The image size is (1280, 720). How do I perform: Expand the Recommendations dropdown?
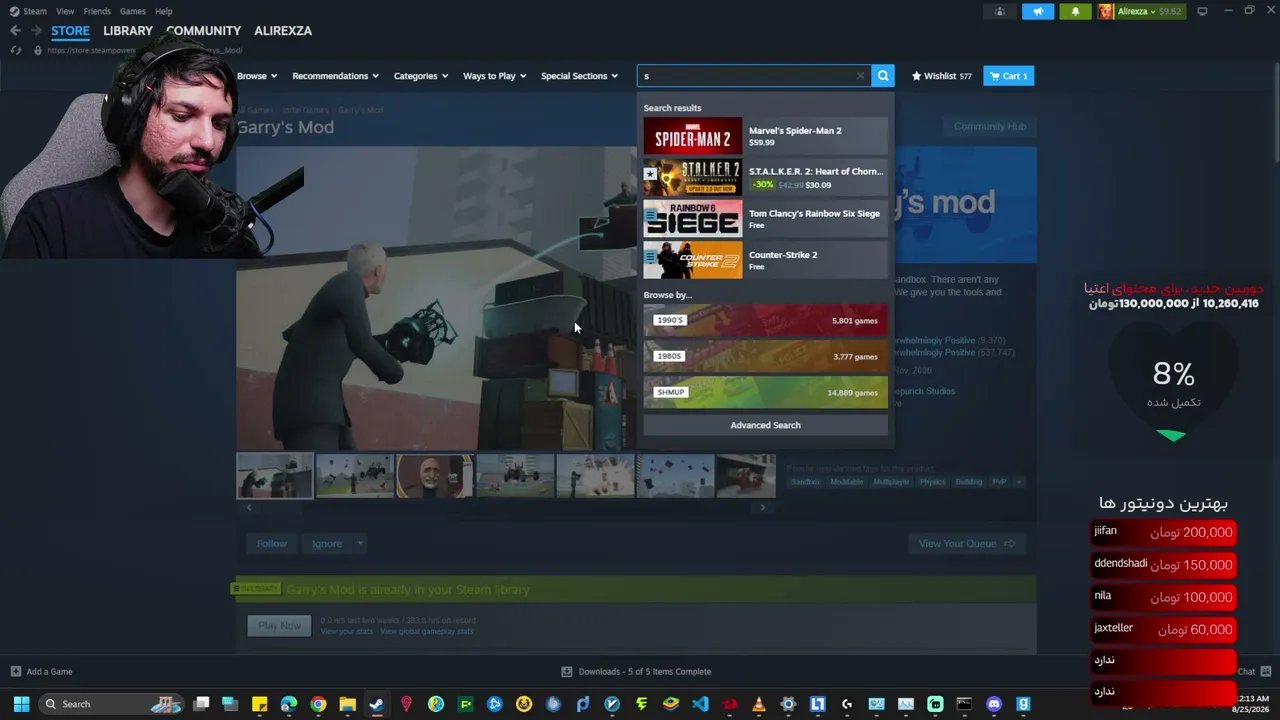click(x=335, y=76)
